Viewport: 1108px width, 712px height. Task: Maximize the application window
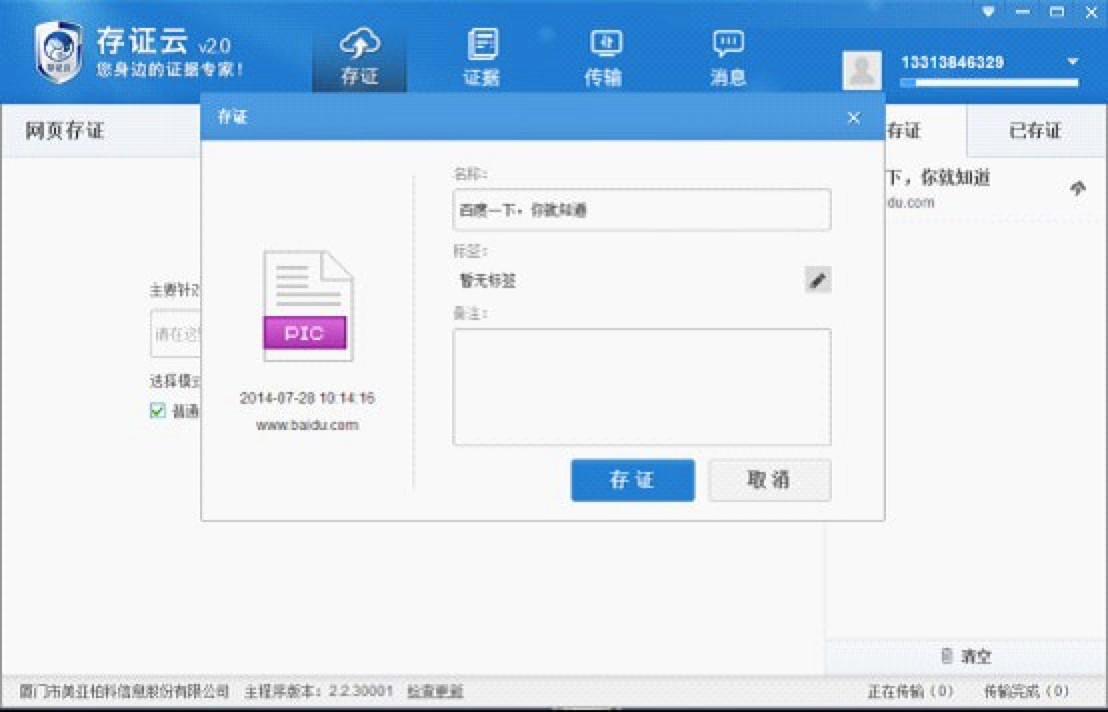tap(1057, 12)
